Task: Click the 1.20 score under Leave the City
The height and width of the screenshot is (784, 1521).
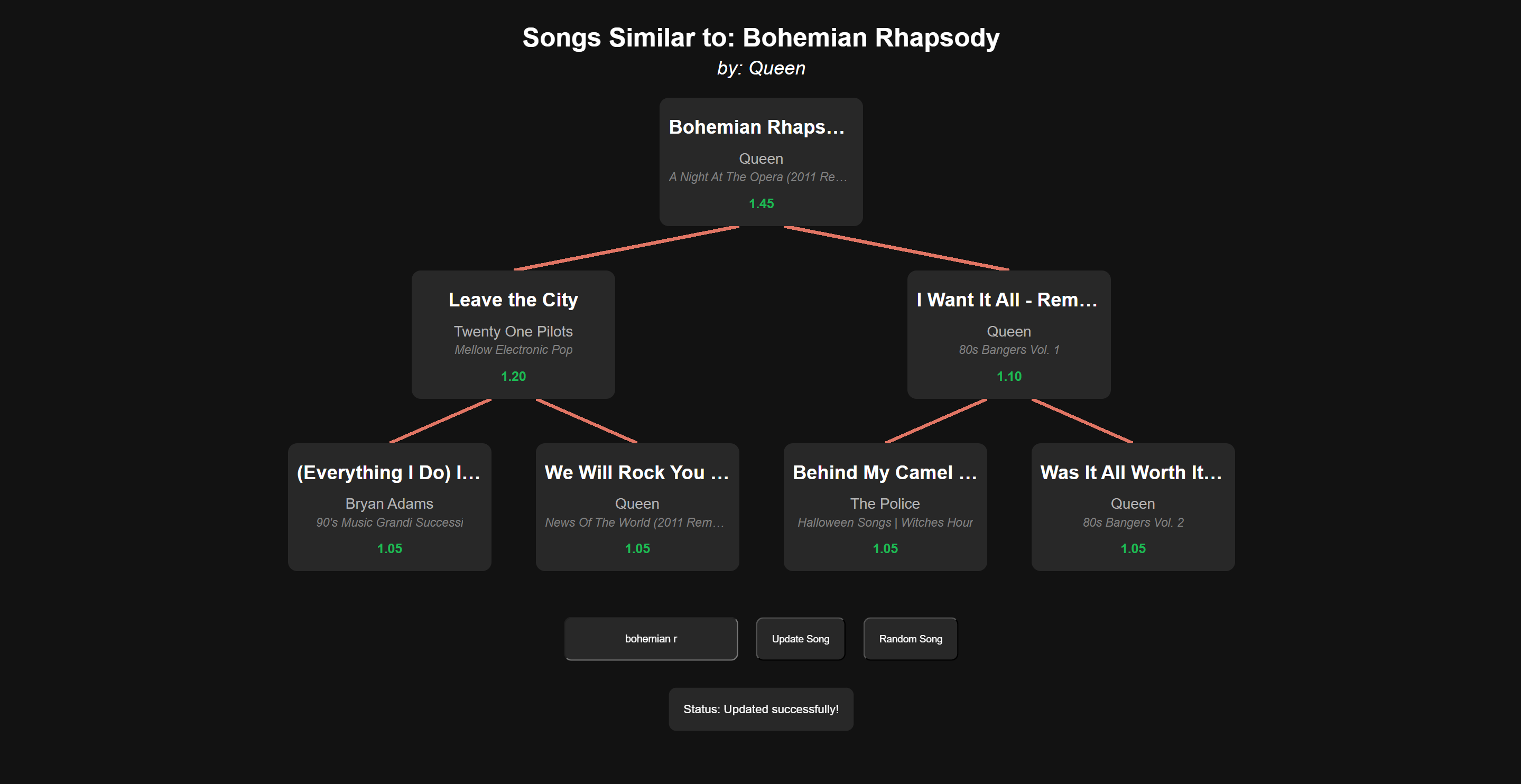Action: click(x=513, y=376)
